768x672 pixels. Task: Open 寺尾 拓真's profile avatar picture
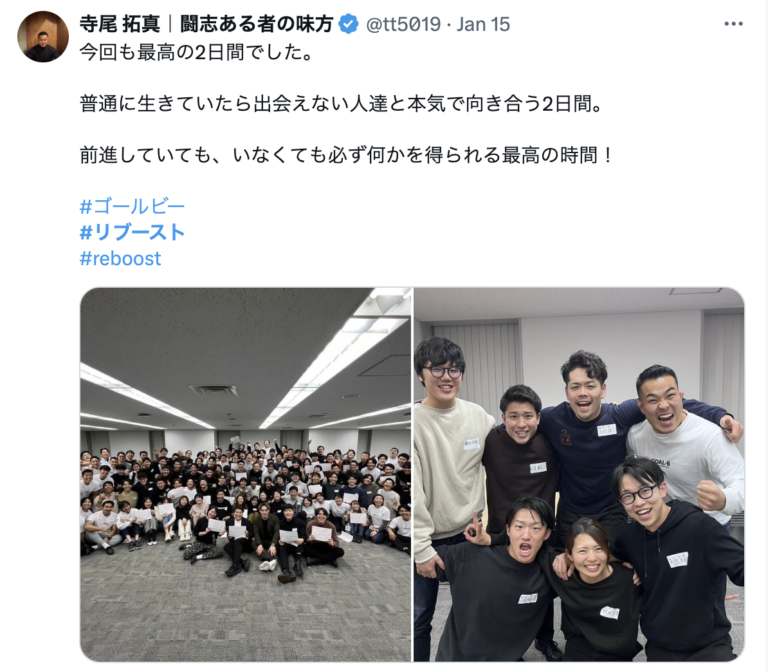pyautogui.click(x=43, y=37)
